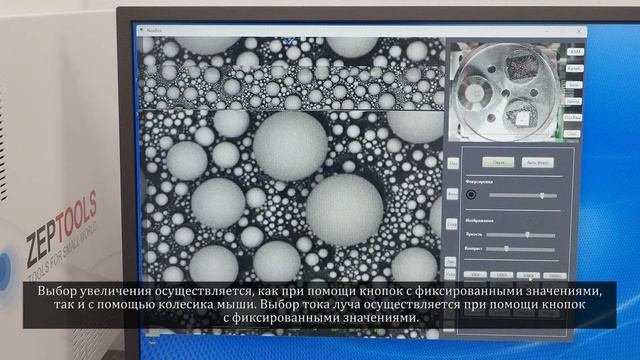Select the 5000x fixed magnification button
This screenshot has height=360, width=640.
(528, 276)
